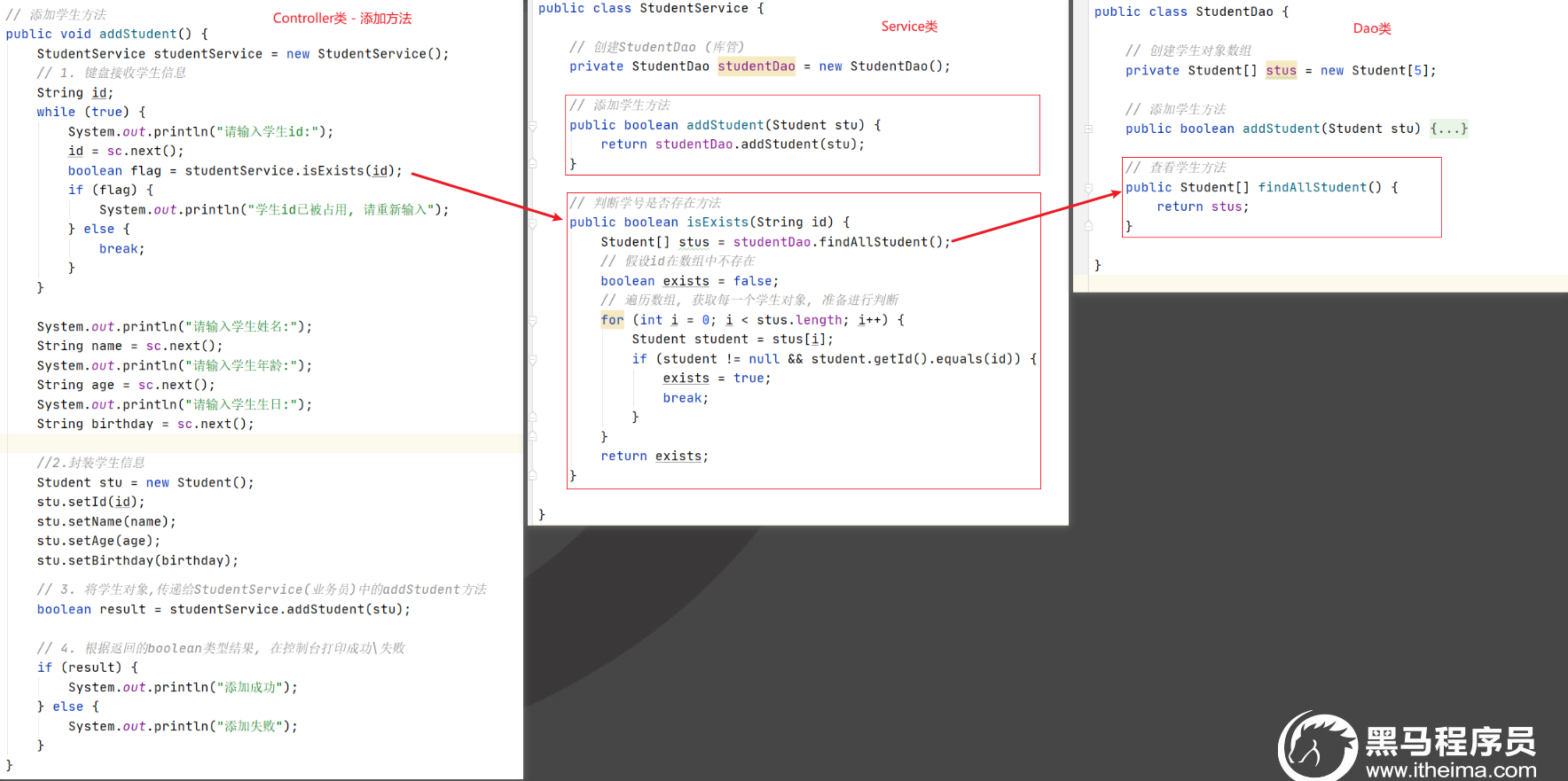
Task: Click 'String birthday = sc.next();' line
Action: coord(145,425)
